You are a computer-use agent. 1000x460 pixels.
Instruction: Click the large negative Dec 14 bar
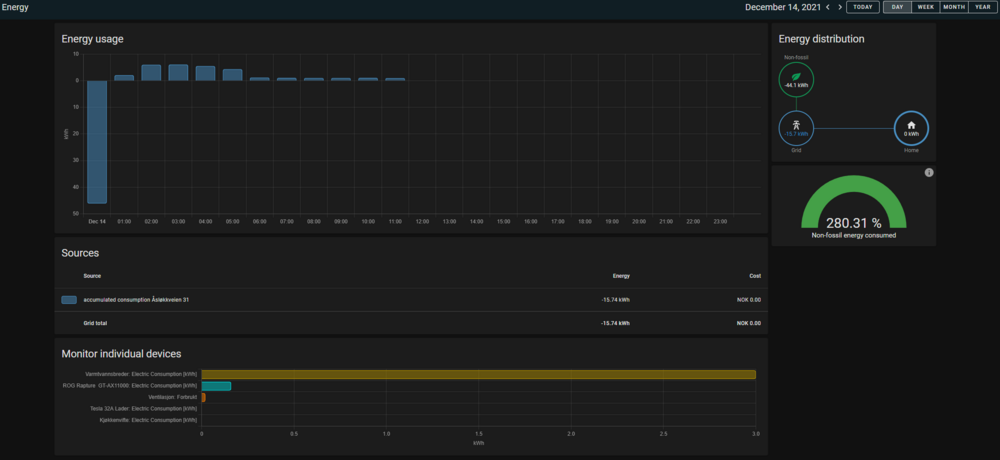click(x=97, y=141)
